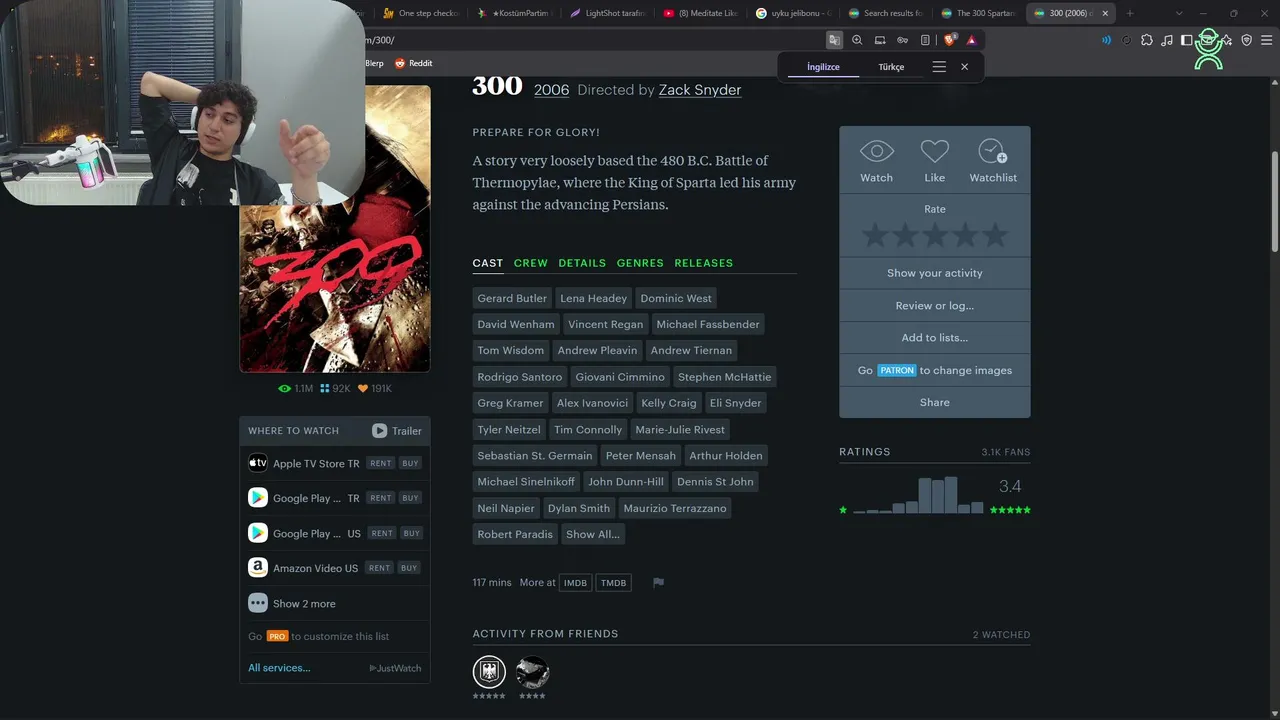Viewport: 1280px width, 720px height.
Task: Open the browser extensions puzzle icon
Action: pyautogui.click(x=1146, y=40)
